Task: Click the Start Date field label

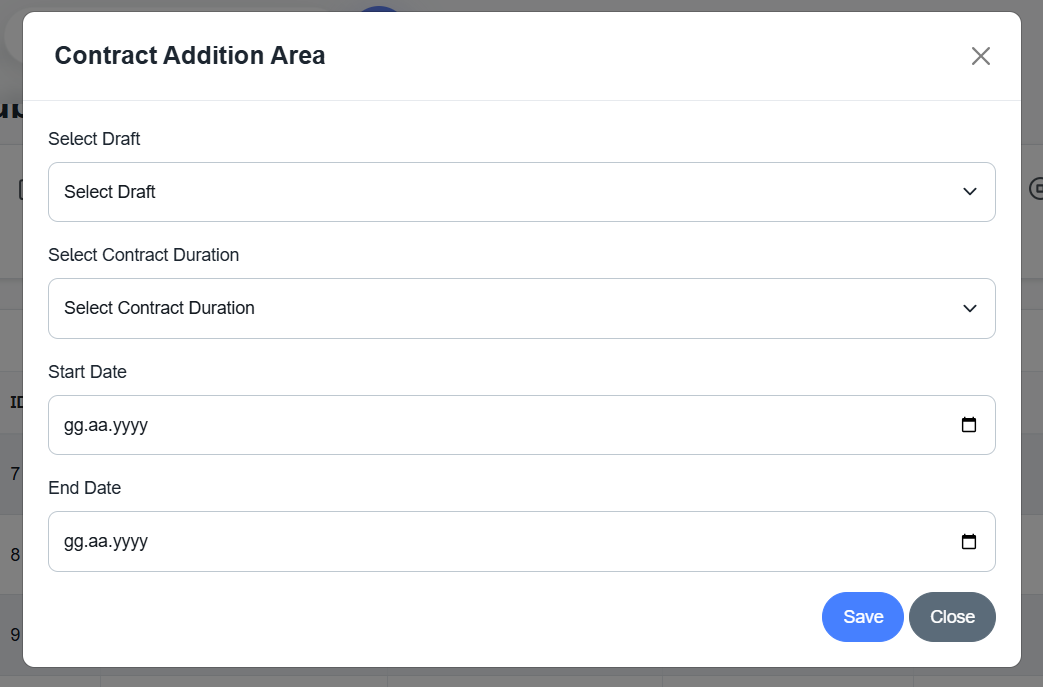Action: pyautogui.click(x=87, y=372)
